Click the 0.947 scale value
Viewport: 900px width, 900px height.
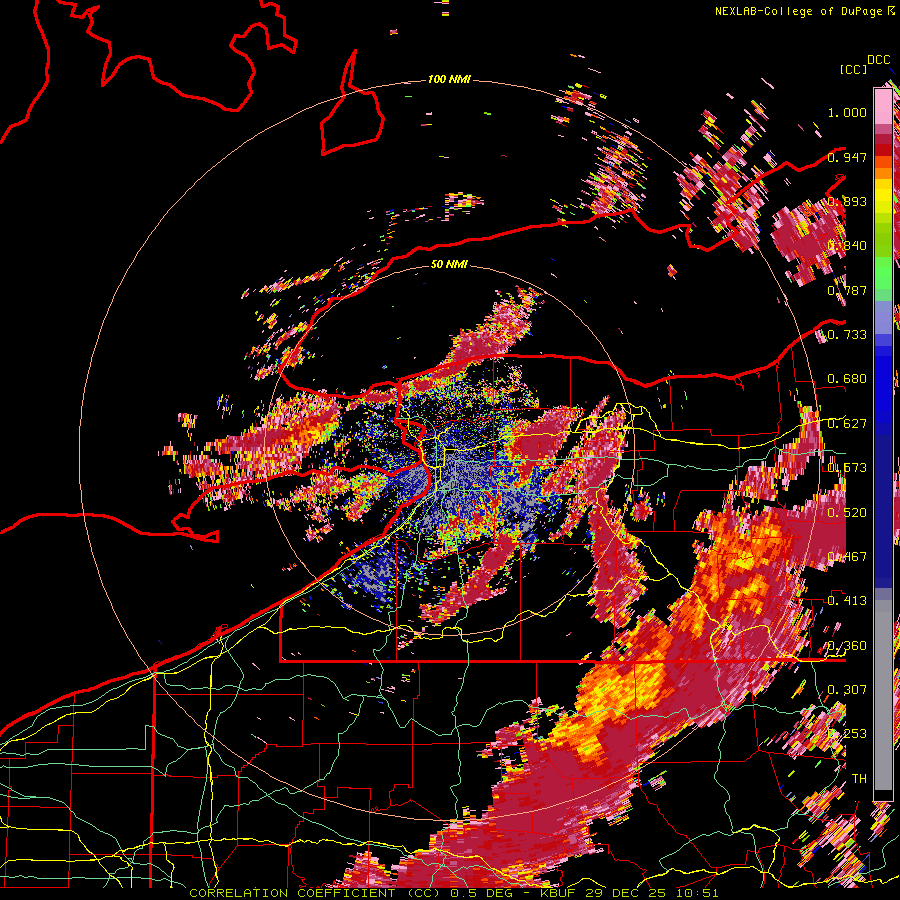click(x=847, y=157)
